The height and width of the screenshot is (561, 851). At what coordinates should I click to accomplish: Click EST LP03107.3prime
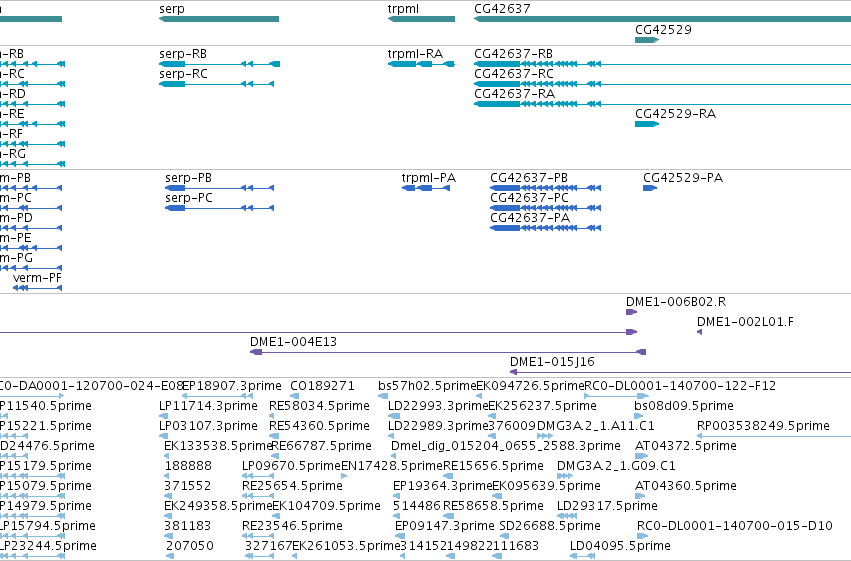pos(162,436)
